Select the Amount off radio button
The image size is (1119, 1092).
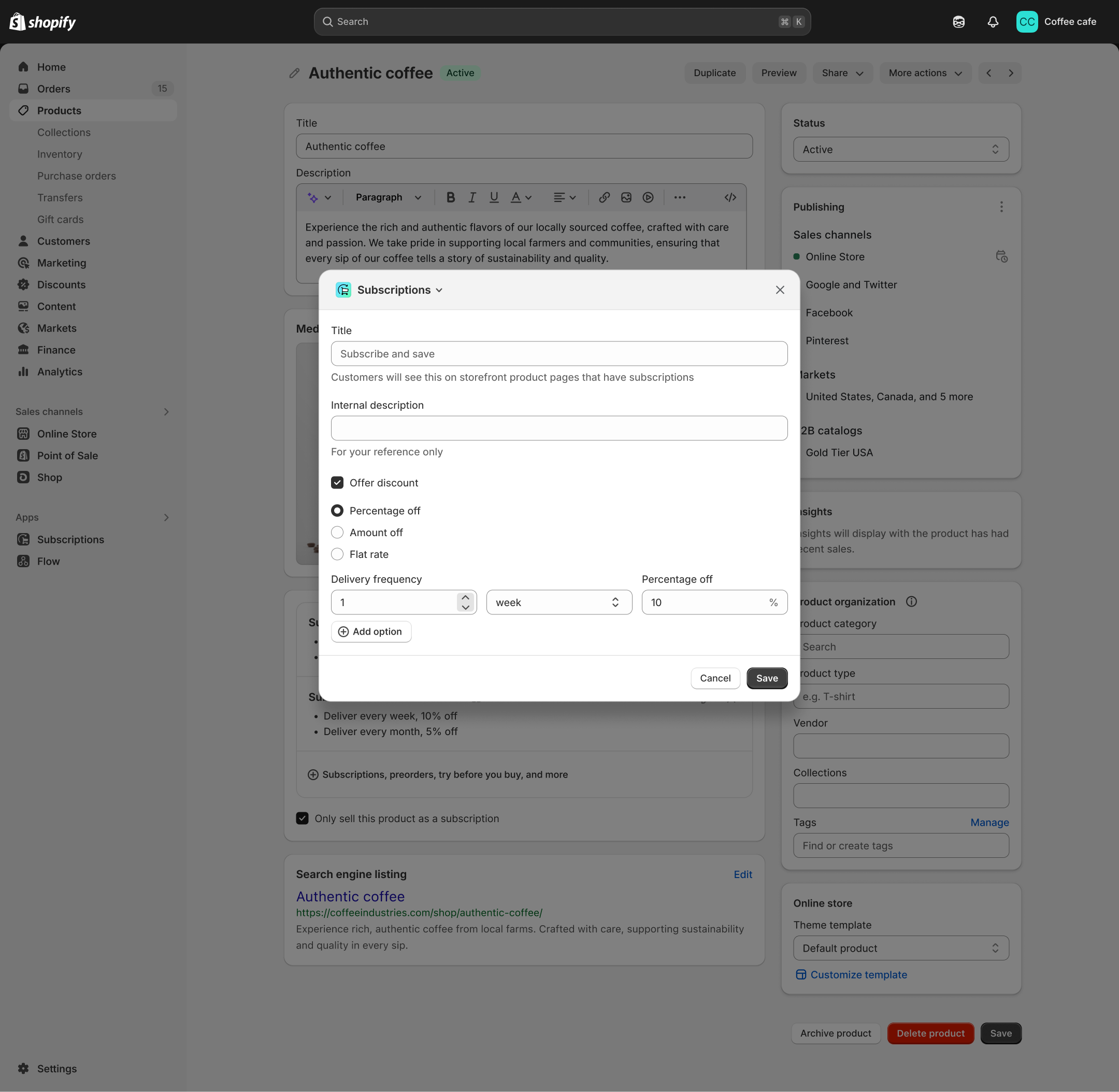337,532
